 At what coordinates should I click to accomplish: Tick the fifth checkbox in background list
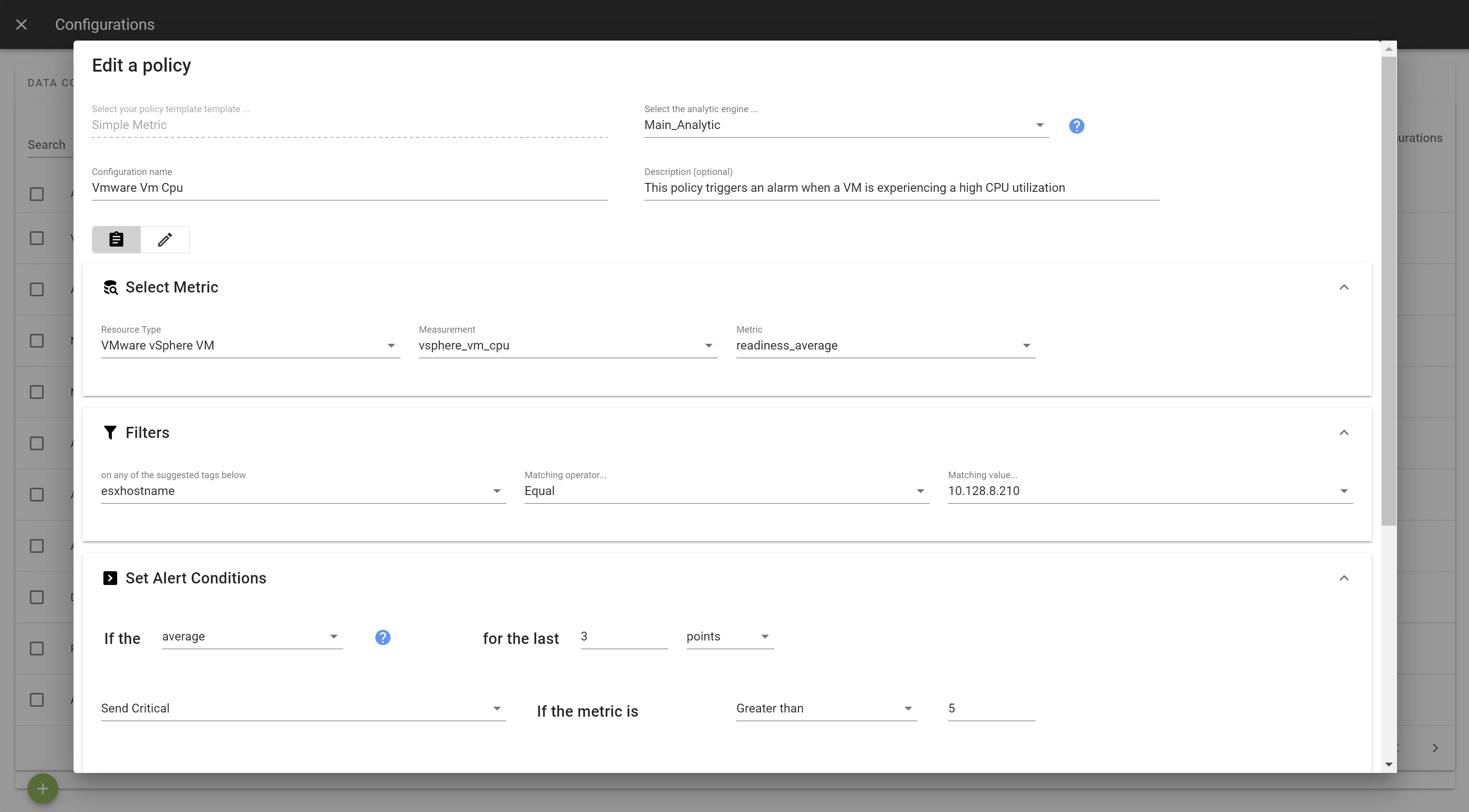click(36, 392)
